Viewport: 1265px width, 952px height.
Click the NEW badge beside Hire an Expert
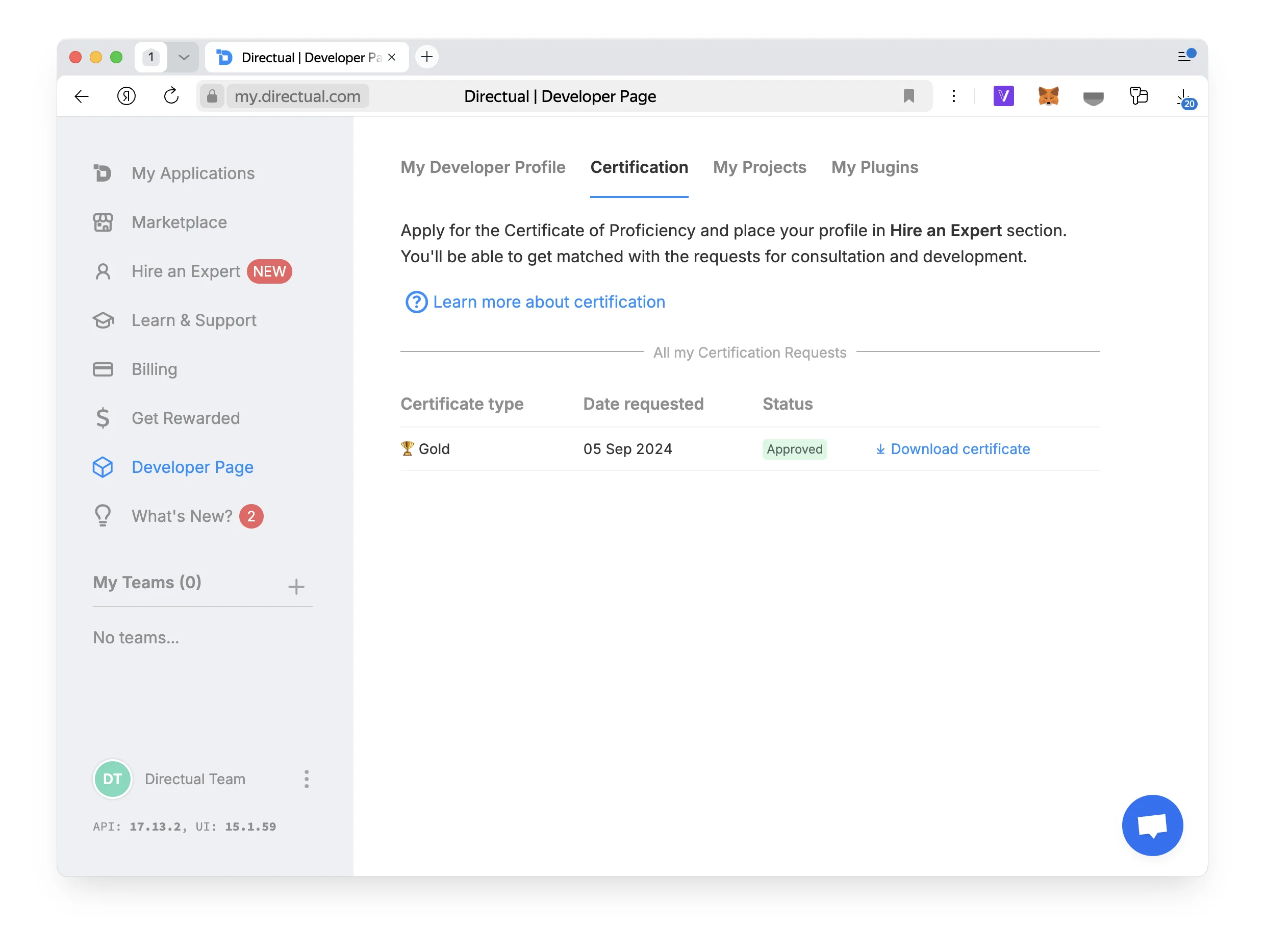click(x=269, y=271)
